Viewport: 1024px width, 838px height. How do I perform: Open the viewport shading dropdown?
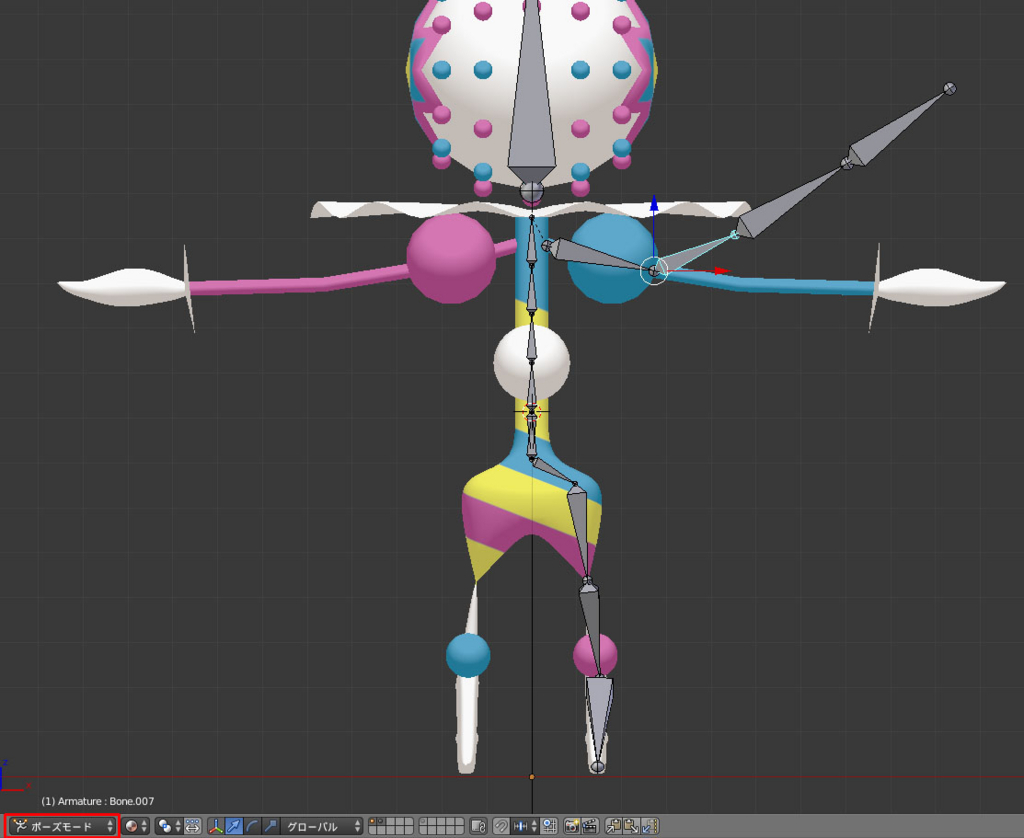[136, 826]
